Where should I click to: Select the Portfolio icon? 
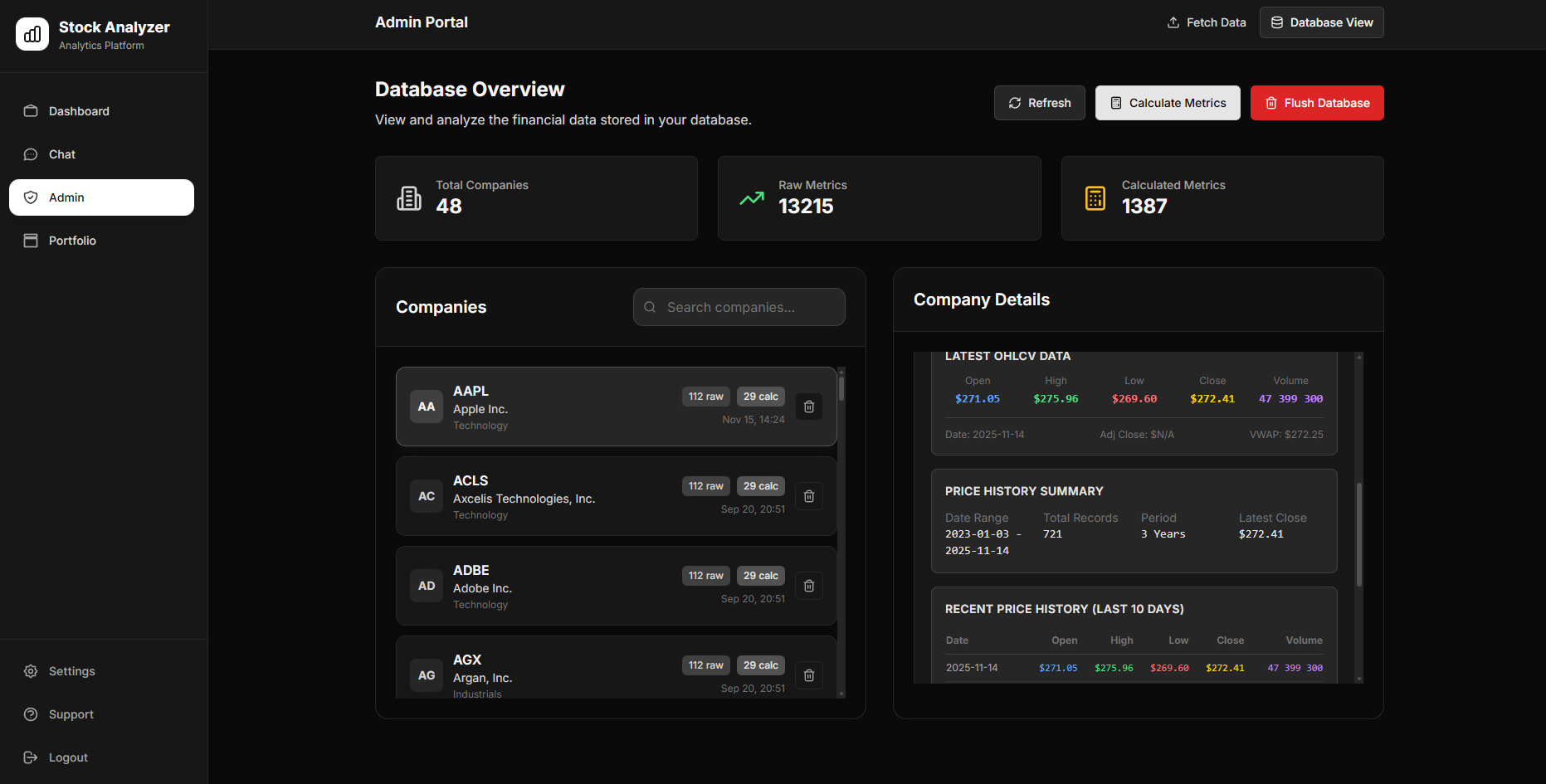(30, 240)
